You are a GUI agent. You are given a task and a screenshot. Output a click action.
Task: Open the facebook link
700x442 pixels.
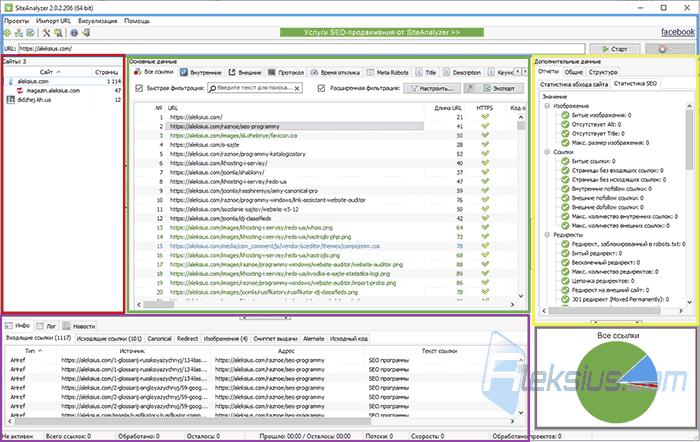click(678, 32)
